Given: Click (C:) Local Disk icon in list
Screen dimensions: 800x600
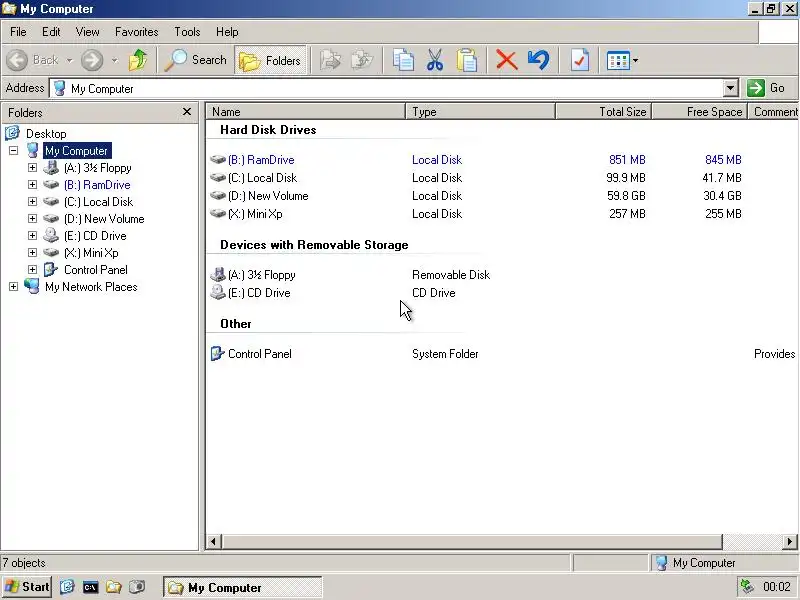Looking at the screenshot, I should pos(218,178).
